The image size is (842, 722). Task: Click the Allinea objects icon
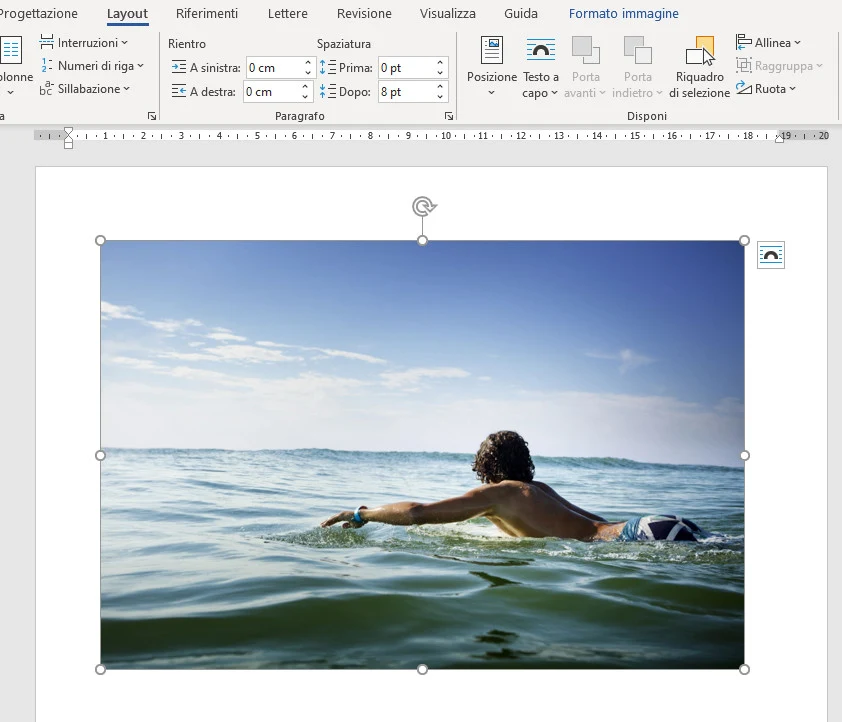pos(744,43)
